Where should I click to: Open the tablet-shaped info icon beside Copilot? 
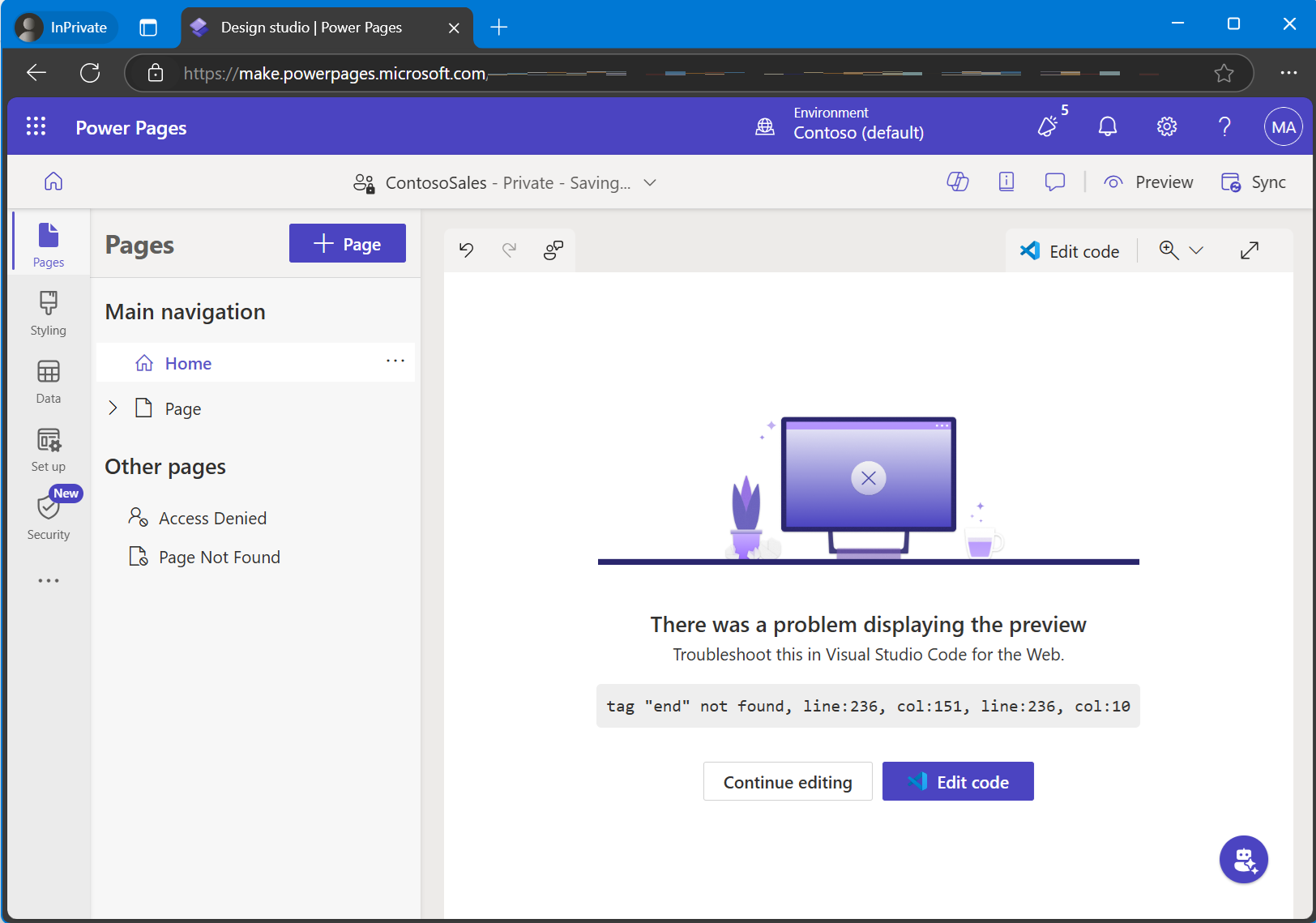pyautogui.click(x=1006, y=182)
